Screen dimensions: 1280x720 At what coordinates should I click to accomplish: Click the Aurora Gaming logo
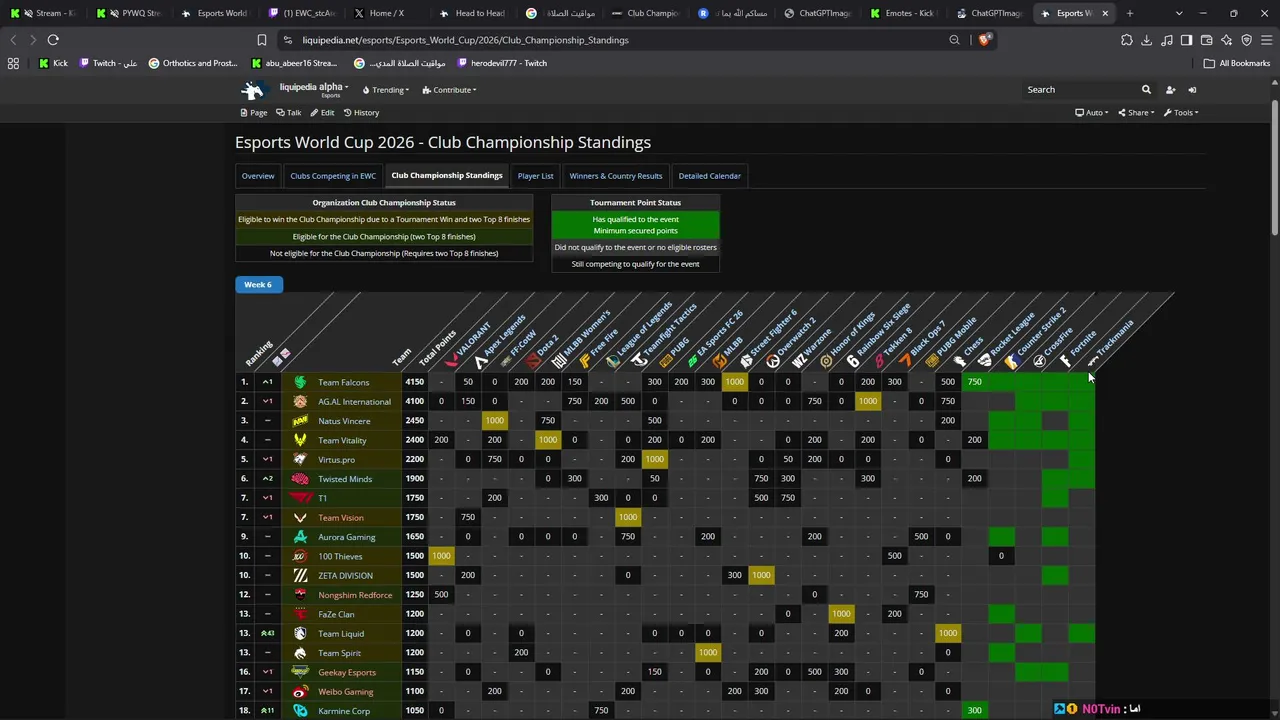tap(300, 537)
